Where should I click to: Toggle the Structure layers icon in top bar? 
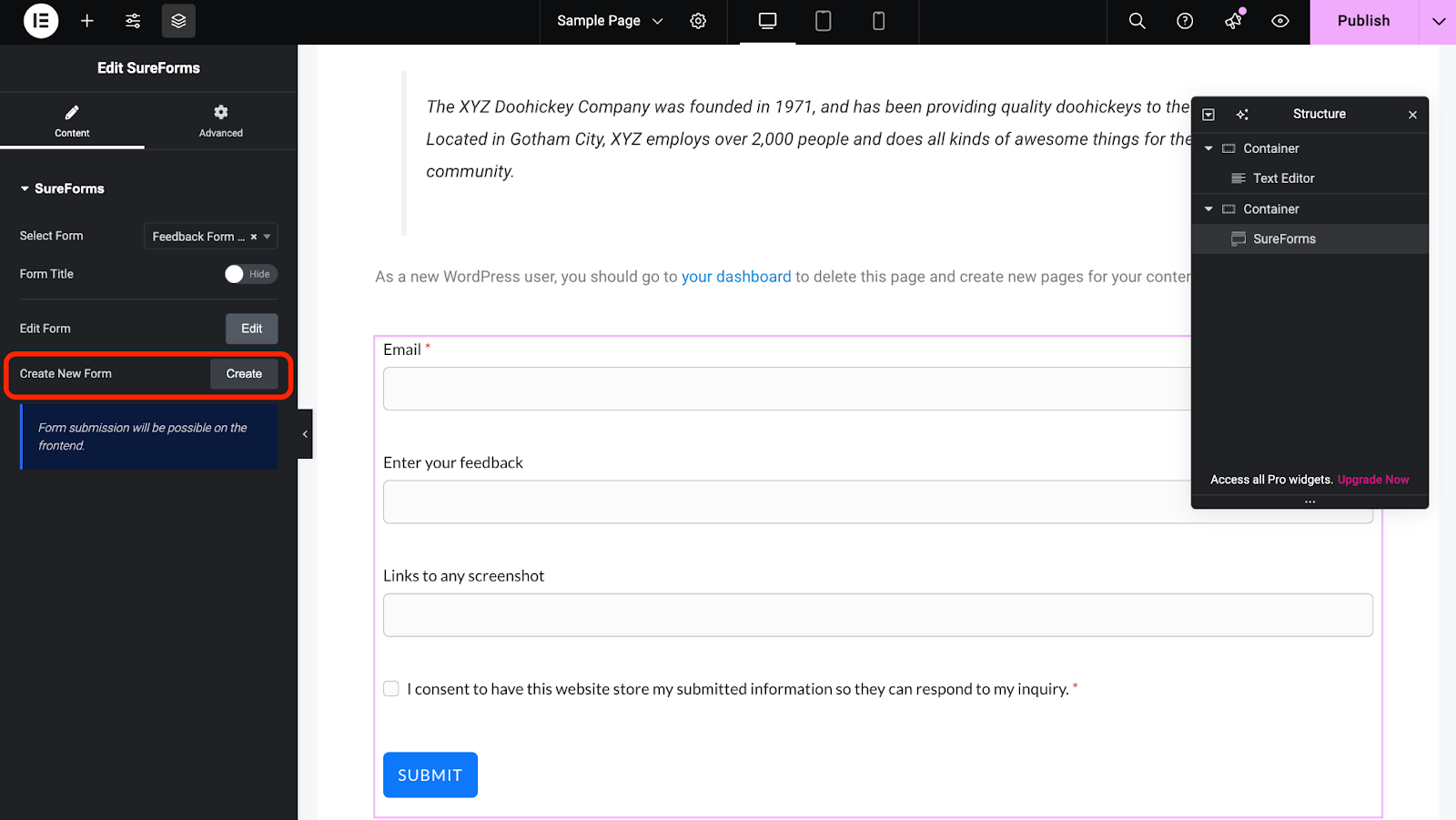(178, 21)
